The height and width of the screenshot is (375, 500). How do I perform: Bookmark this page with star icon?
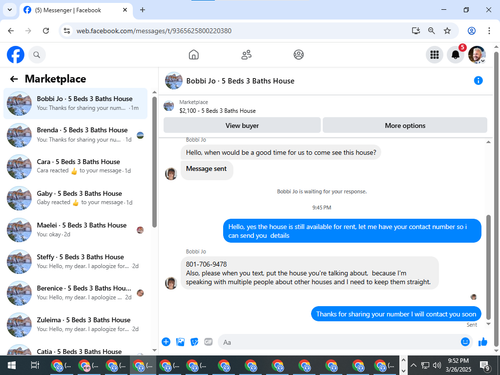tap(447, 31)
